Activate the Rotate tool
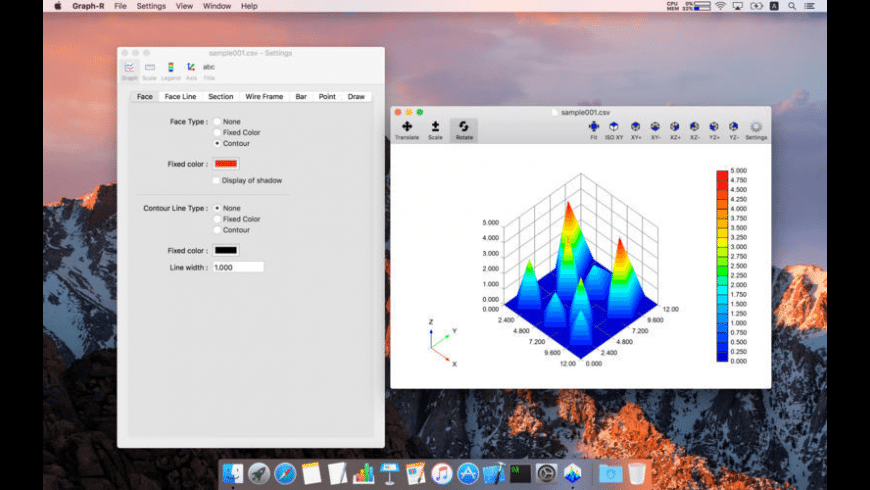The width and height of the screenshot is (870, 490). [464, 129]
